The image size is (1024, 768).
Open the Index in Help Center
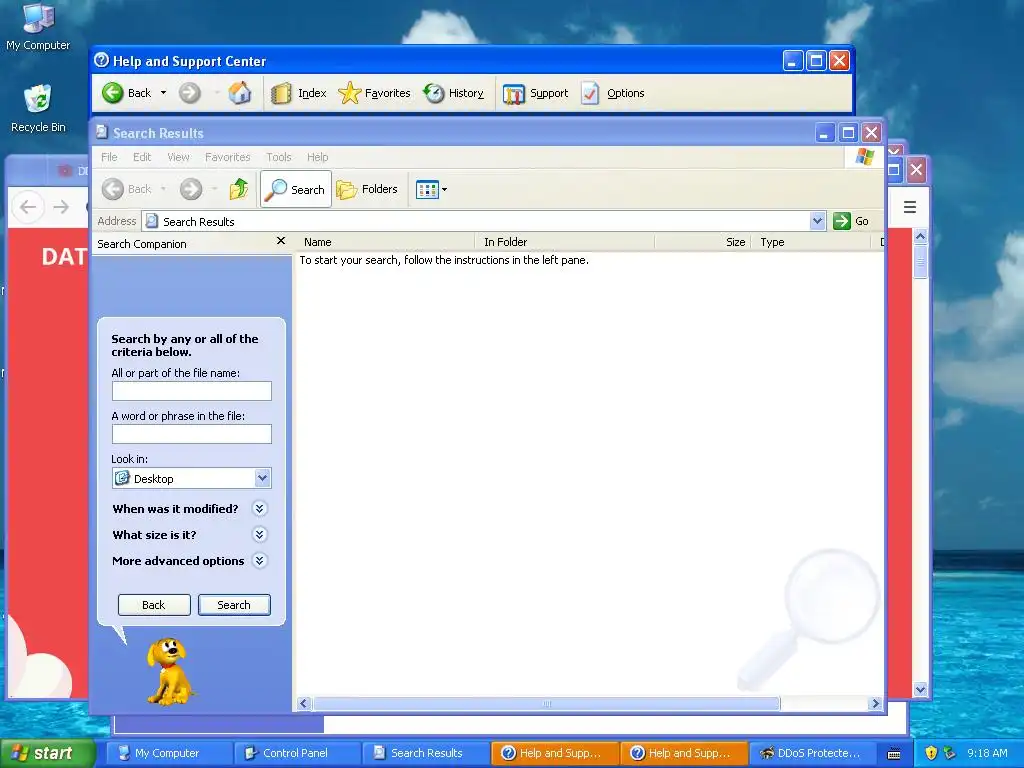pyautogui.click(x=298, y=93)
